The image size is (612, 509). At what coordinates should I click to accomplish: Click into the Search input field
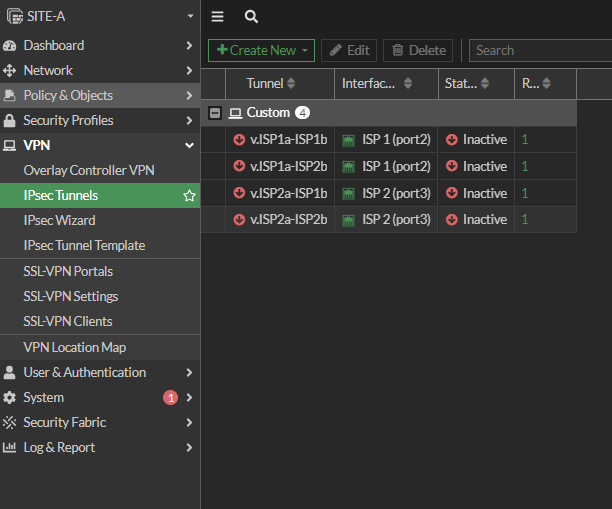tap(540, 50)
